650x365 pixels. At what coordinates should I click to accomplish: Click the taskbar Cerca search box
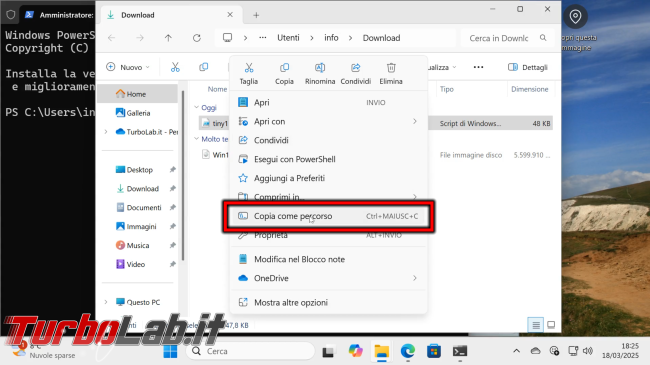250,351
